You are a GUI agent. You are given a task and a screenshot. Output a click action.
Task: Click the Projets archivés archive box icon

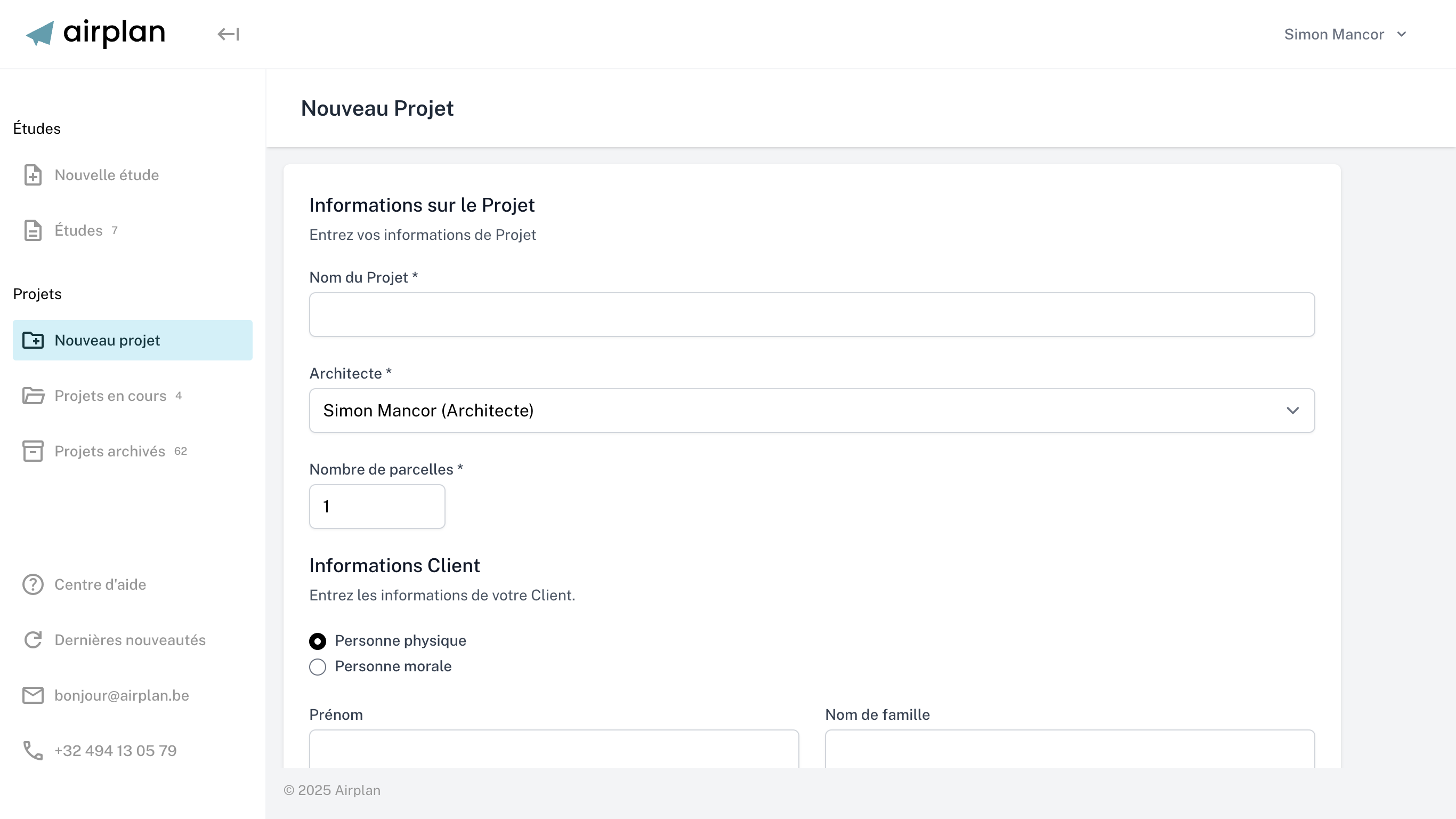click(x=33, y=451)
